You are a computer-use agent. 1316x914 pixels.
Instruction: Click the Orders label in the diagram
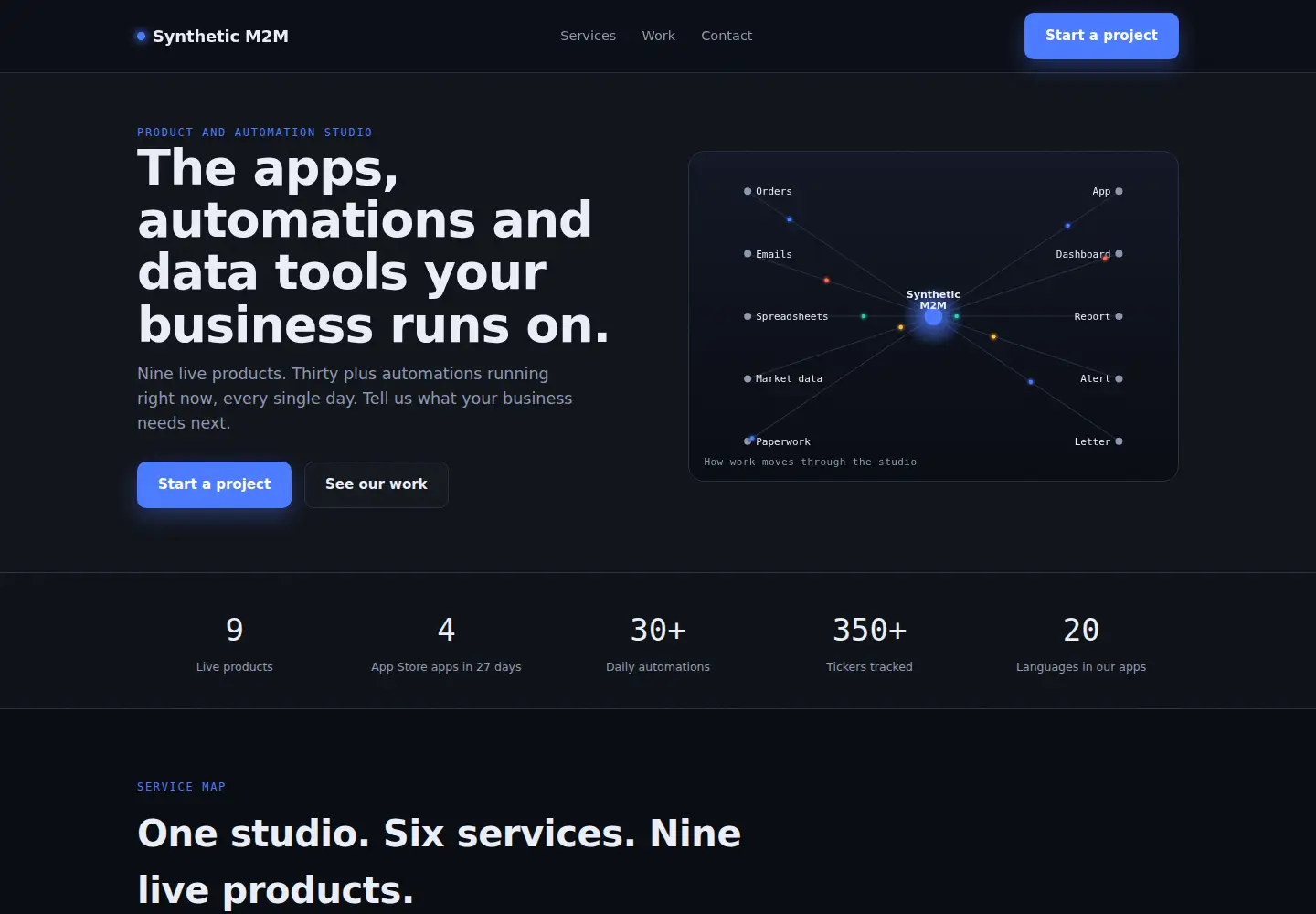(x=774, y=191)
